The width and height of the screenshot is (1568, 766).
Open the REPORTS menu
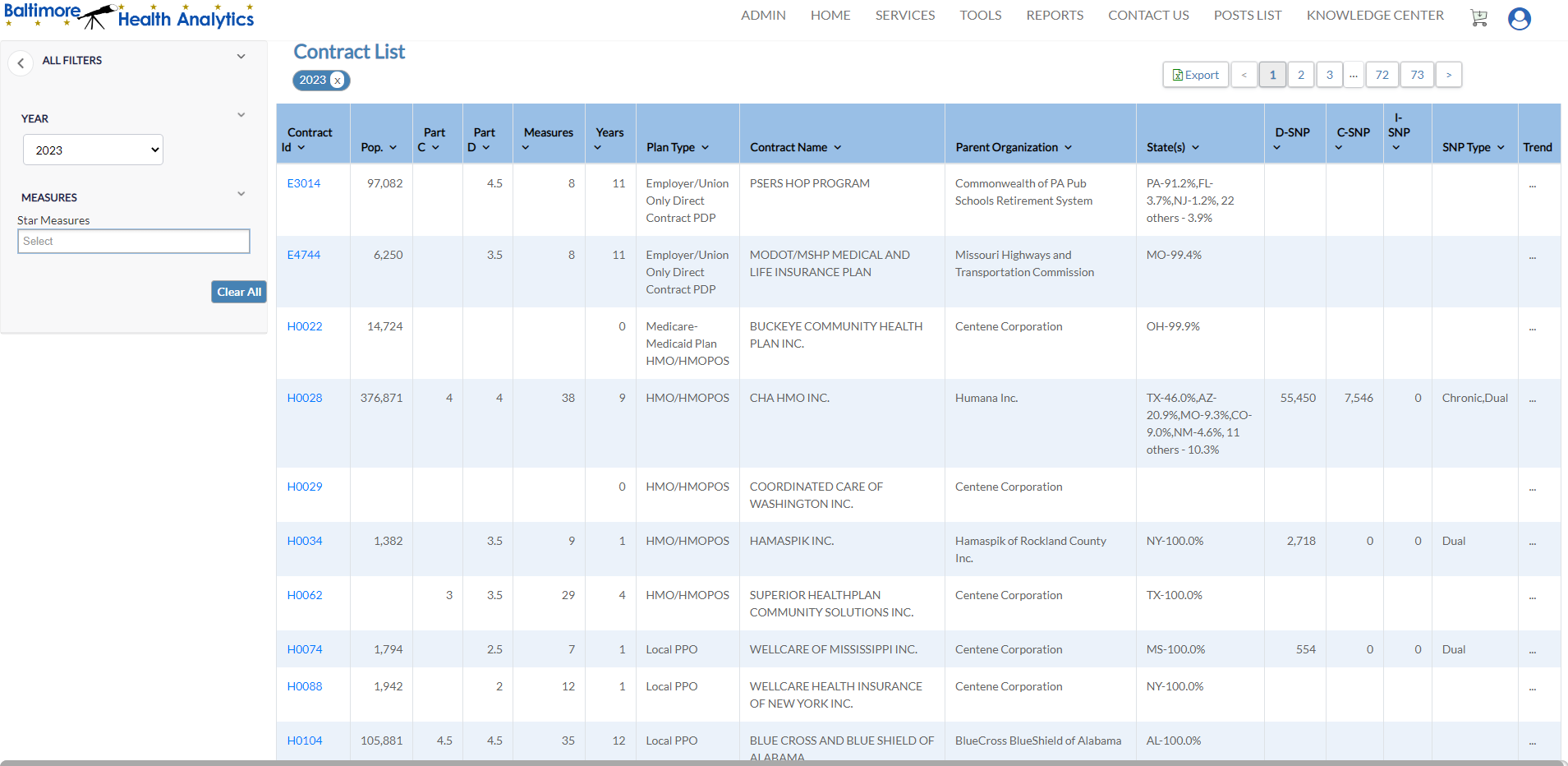click(1055, 16)
